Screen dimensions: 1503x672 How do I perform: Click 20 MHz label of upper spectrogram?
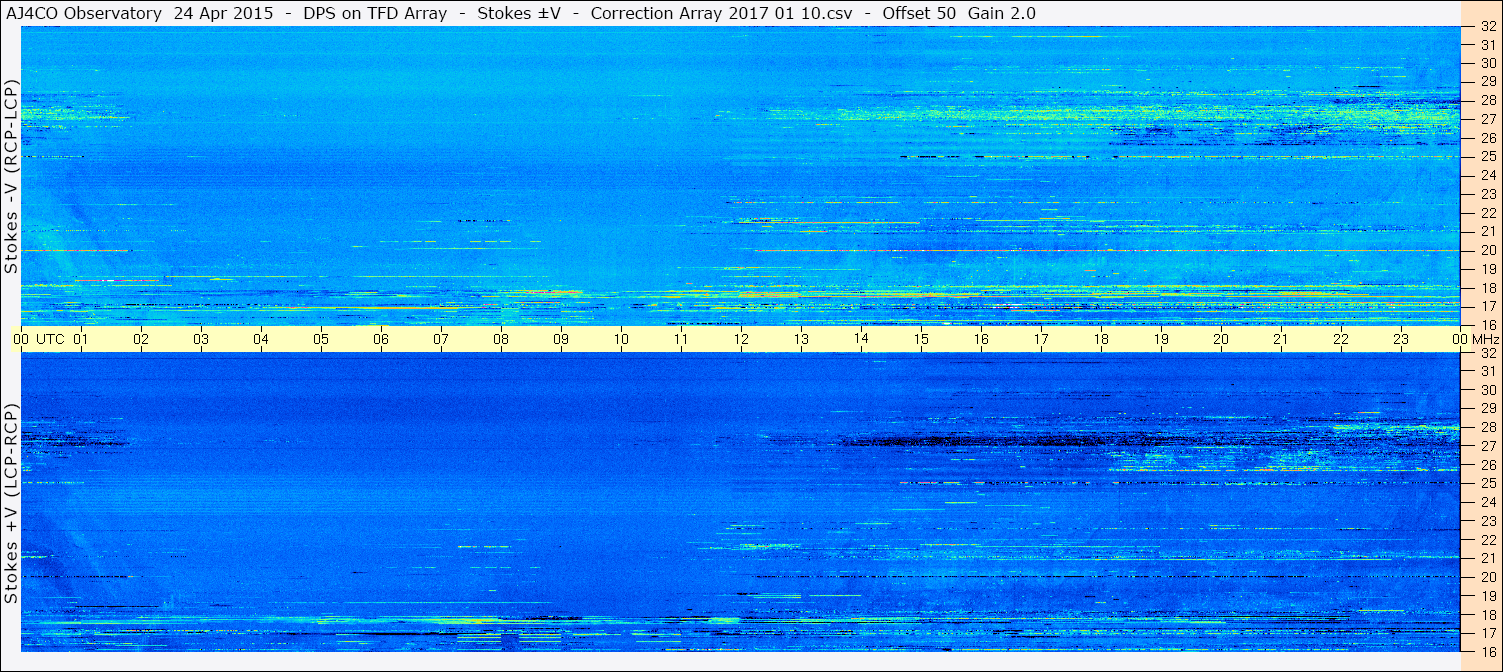pos(1487,250)
